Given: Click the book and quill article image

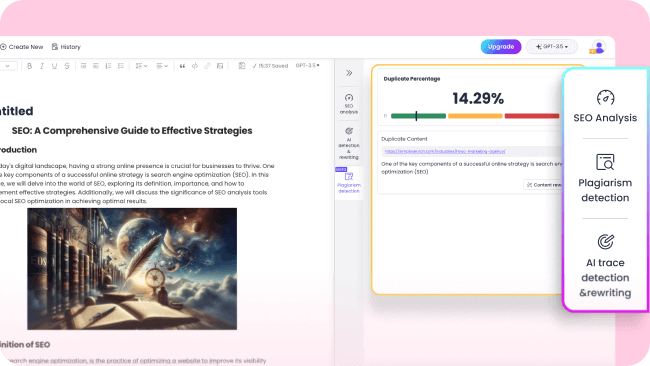Looking at the screenshot, I should coord(132,269).
